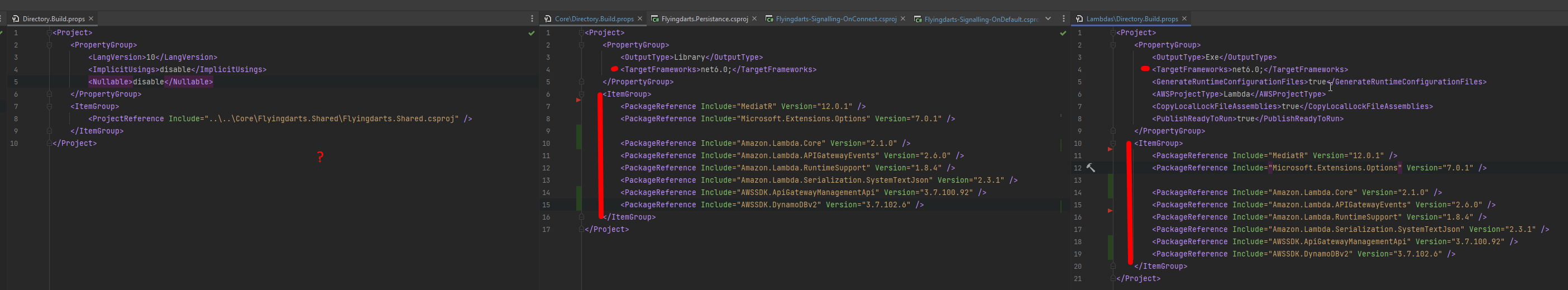Viewport: 1568px width, 290px height.
Task: Collapse the ItemGroup fold on line 6, middle pane
Action: (x=581, y=94)
